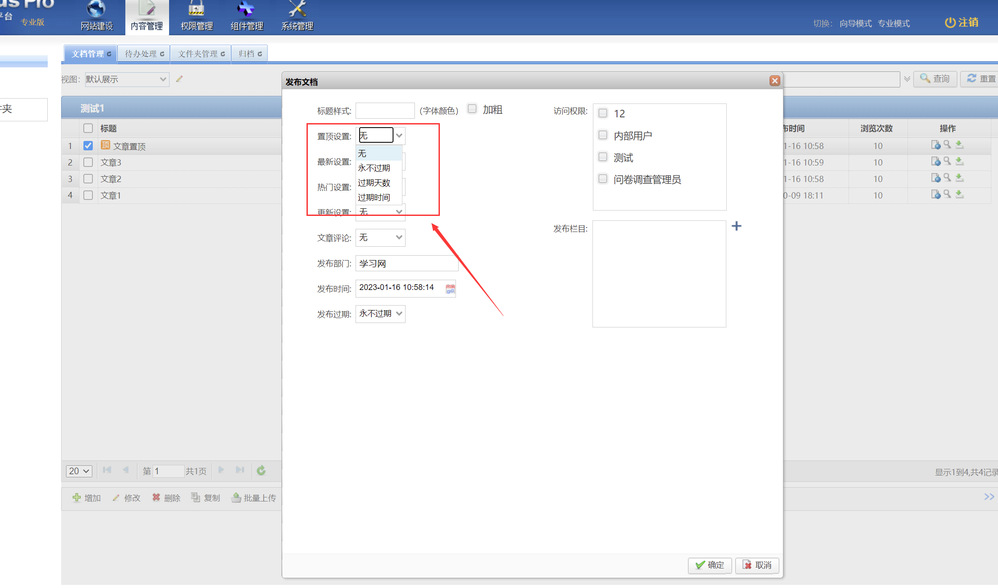Viewport: 998px width, 588px height.
Task: Expand the 文章评论 dropdown
Action: (381, 238)
